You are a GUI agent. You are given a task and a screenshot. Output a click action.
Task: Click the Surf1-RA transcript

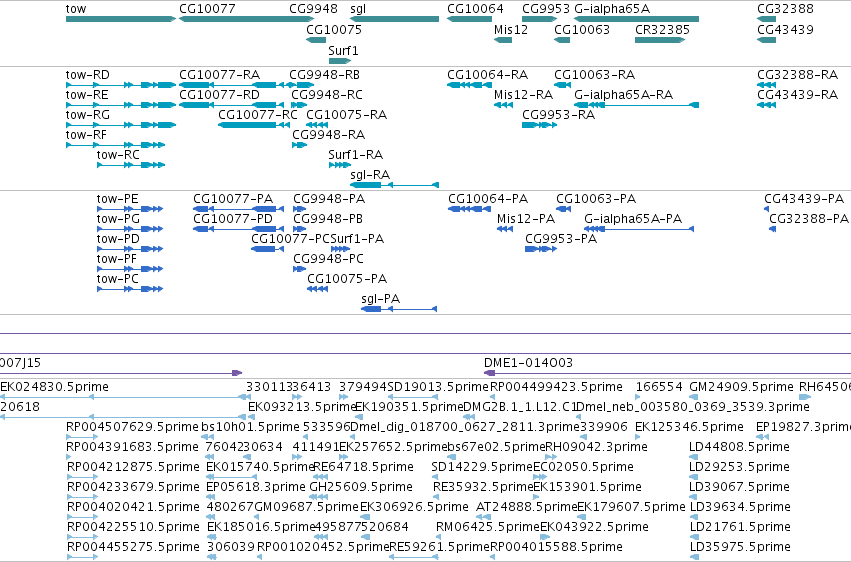[340, 165]
